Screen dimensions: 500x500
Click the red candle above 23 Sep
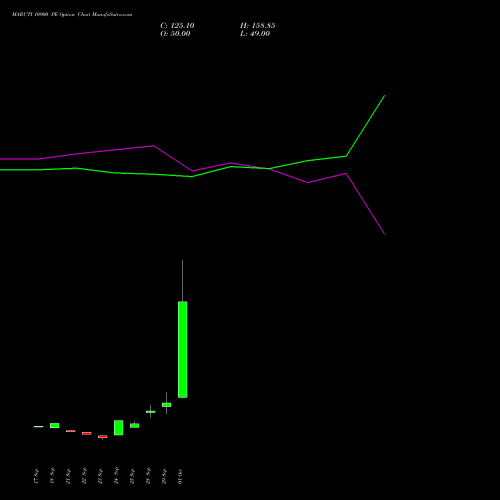click(x=103, y=436)
